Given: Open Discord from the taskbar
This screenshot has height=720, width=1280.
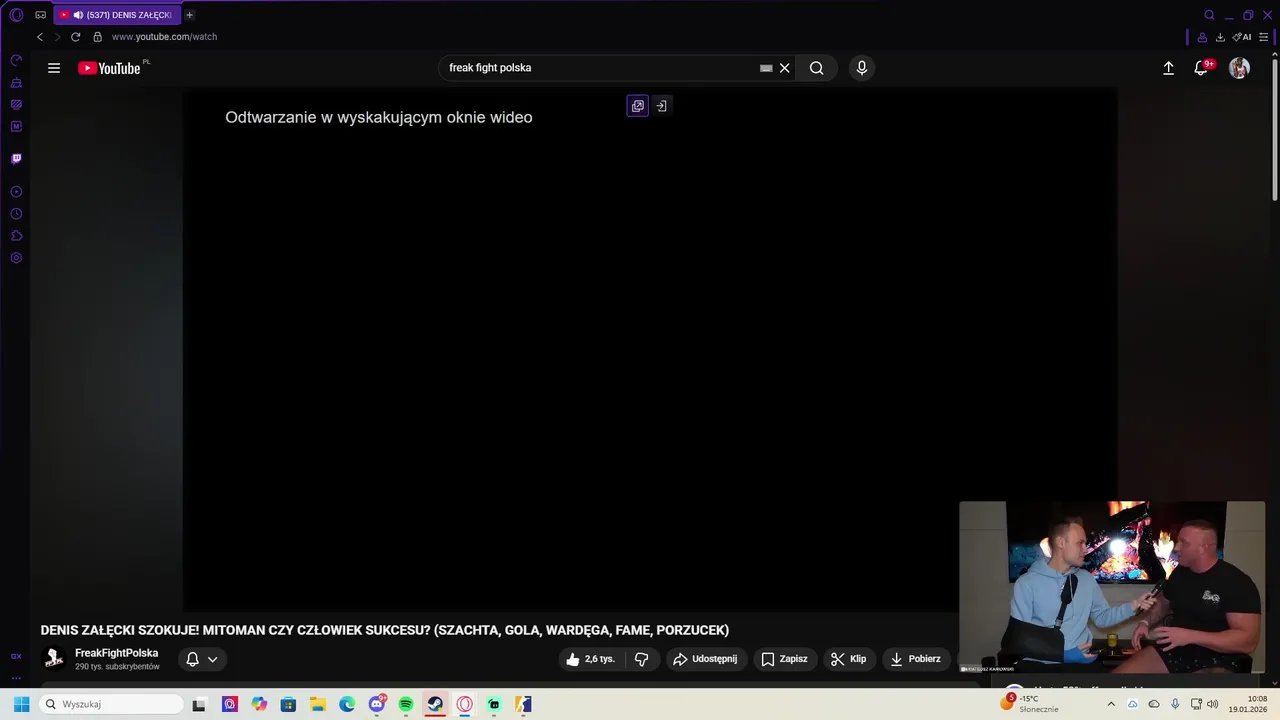Looking at the screenshot, I should point(377,704).
